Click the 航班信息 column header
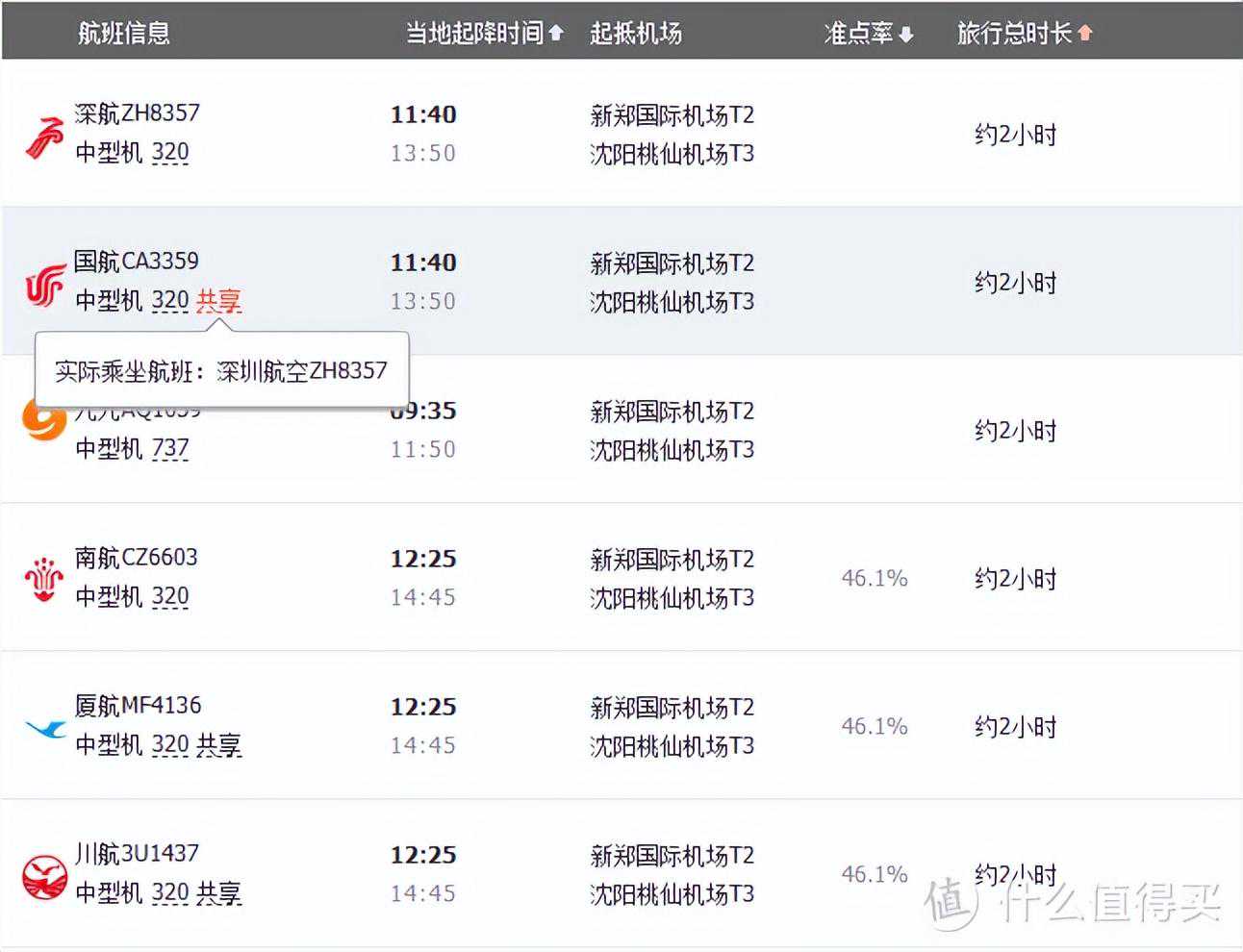1243x952 pixels. coord(123,34)
